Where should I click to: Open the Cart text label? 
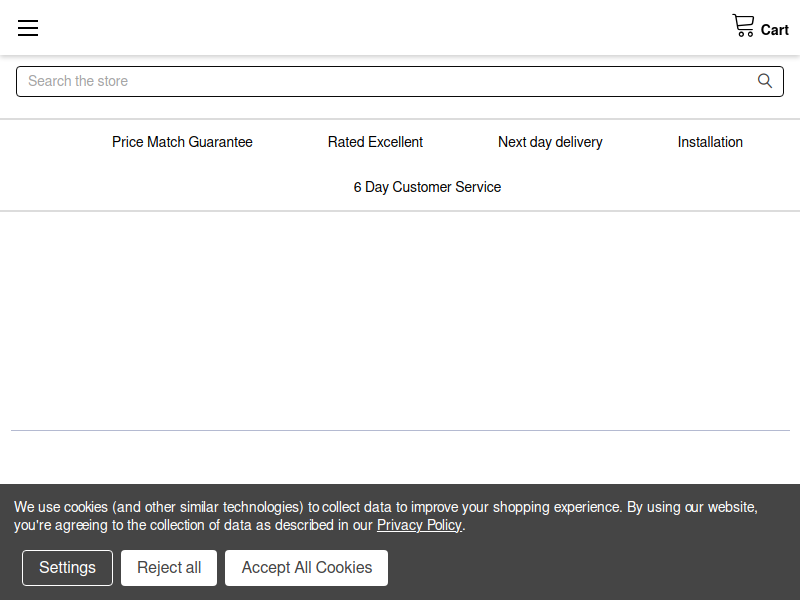click(774, 30)
